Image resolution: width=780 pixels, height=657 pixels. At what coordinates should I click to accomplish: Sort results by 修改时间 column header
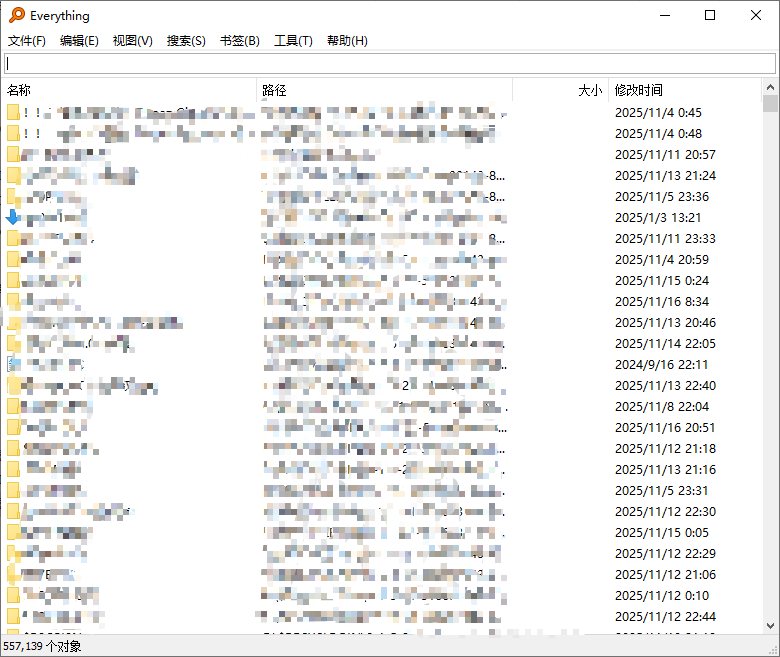pos(685,90)
